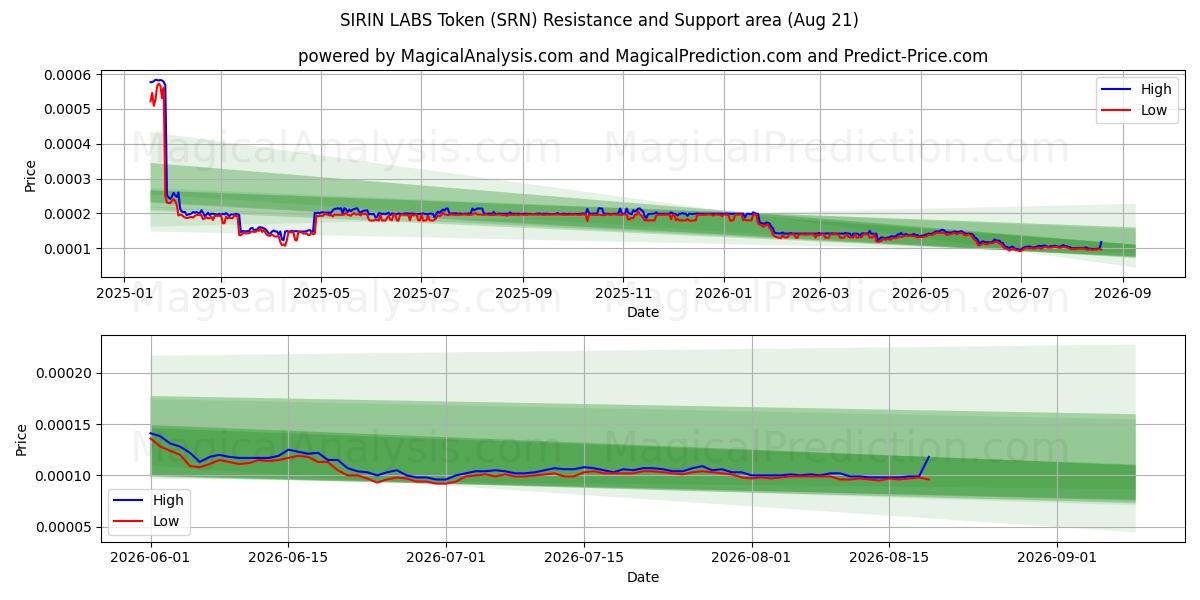Screen dimensions: 1200x600
Task: Click the top chart x-axis label '2025-01'
Action: (x=124, y=294)
